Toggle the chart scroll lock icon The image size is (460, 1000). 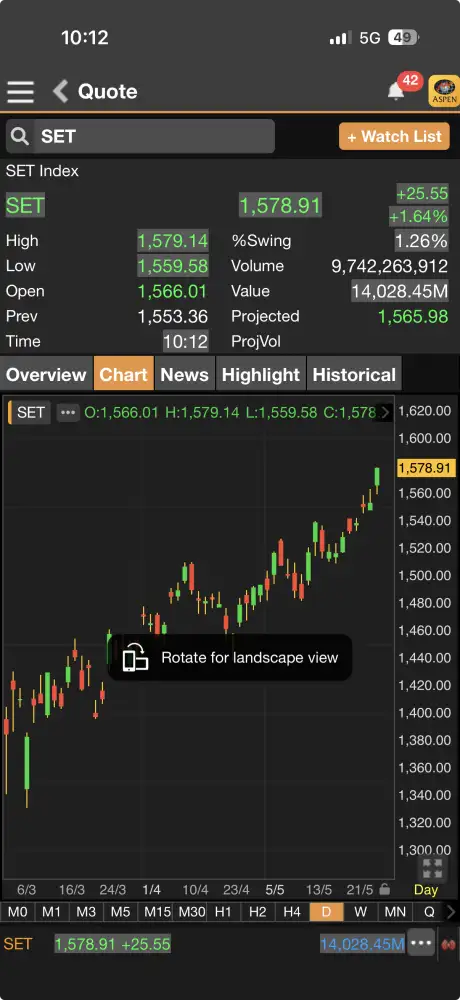coord(384,889)
